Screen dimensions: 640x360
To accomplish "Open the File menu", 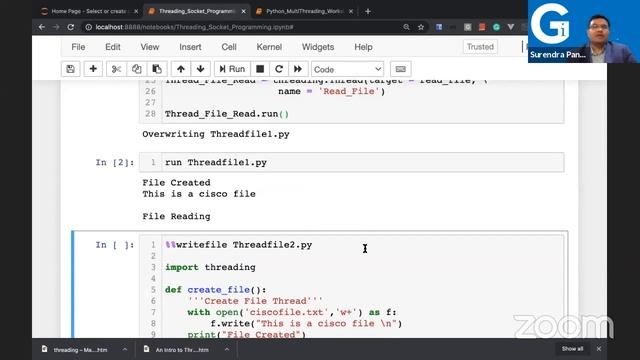I will pos(78,47).
